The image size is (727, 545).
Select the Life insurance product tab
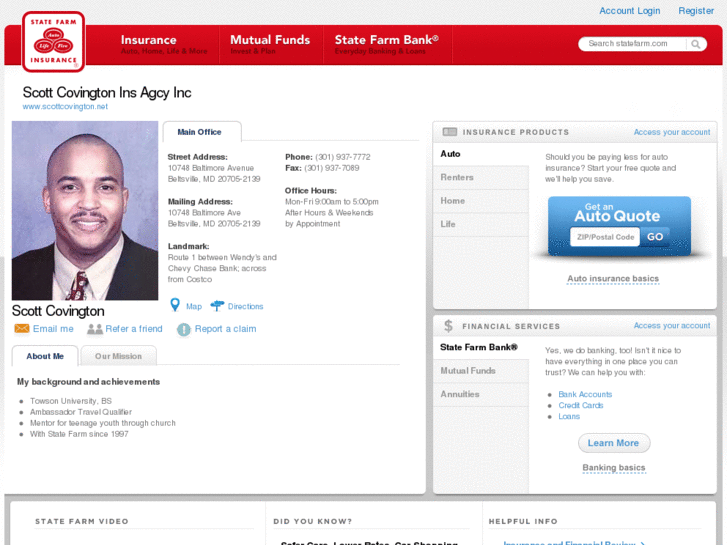coord(480,224)
